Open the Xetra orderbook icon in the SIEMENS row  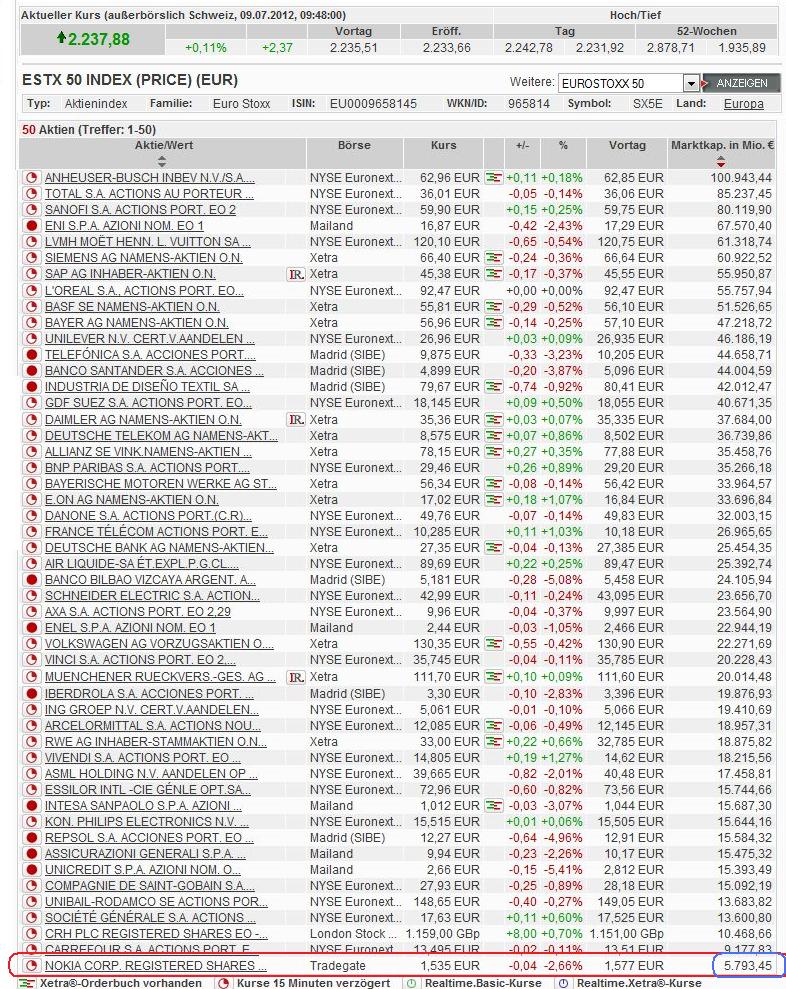tap(493, 258)
